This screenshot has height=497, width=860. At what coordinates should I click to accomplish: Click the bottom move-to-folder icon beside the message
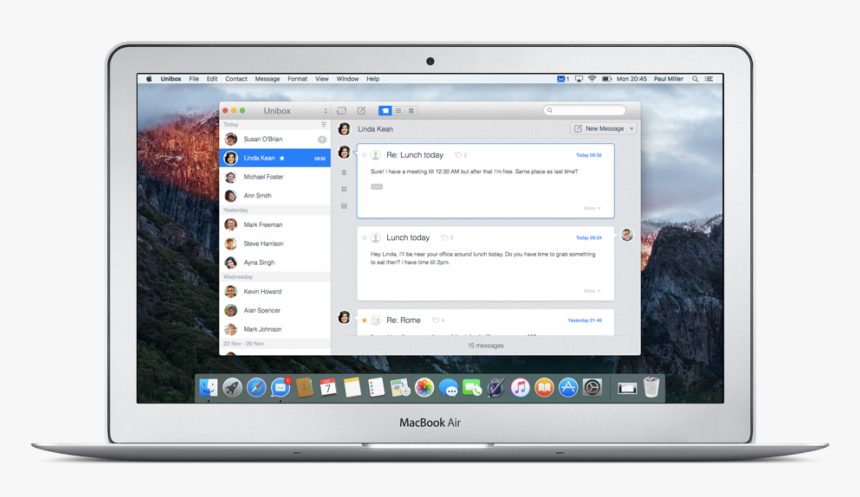[344, 206]
